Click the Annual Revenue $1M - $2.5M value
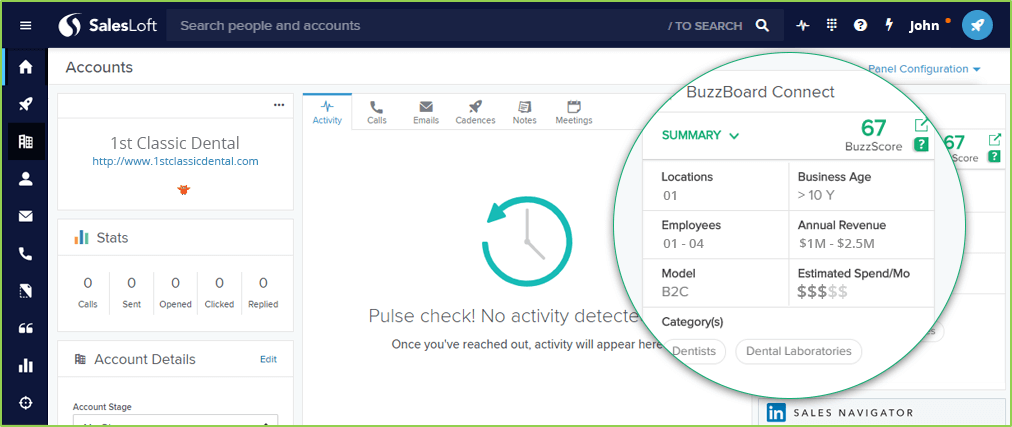1012x427 pixels. click(x=836, y=244)
